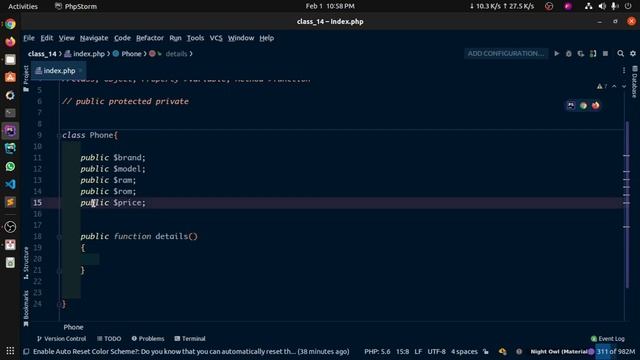640x360 pixels.
Task: Expand breadcrumb arrow after details
Action: pos(191,53)
